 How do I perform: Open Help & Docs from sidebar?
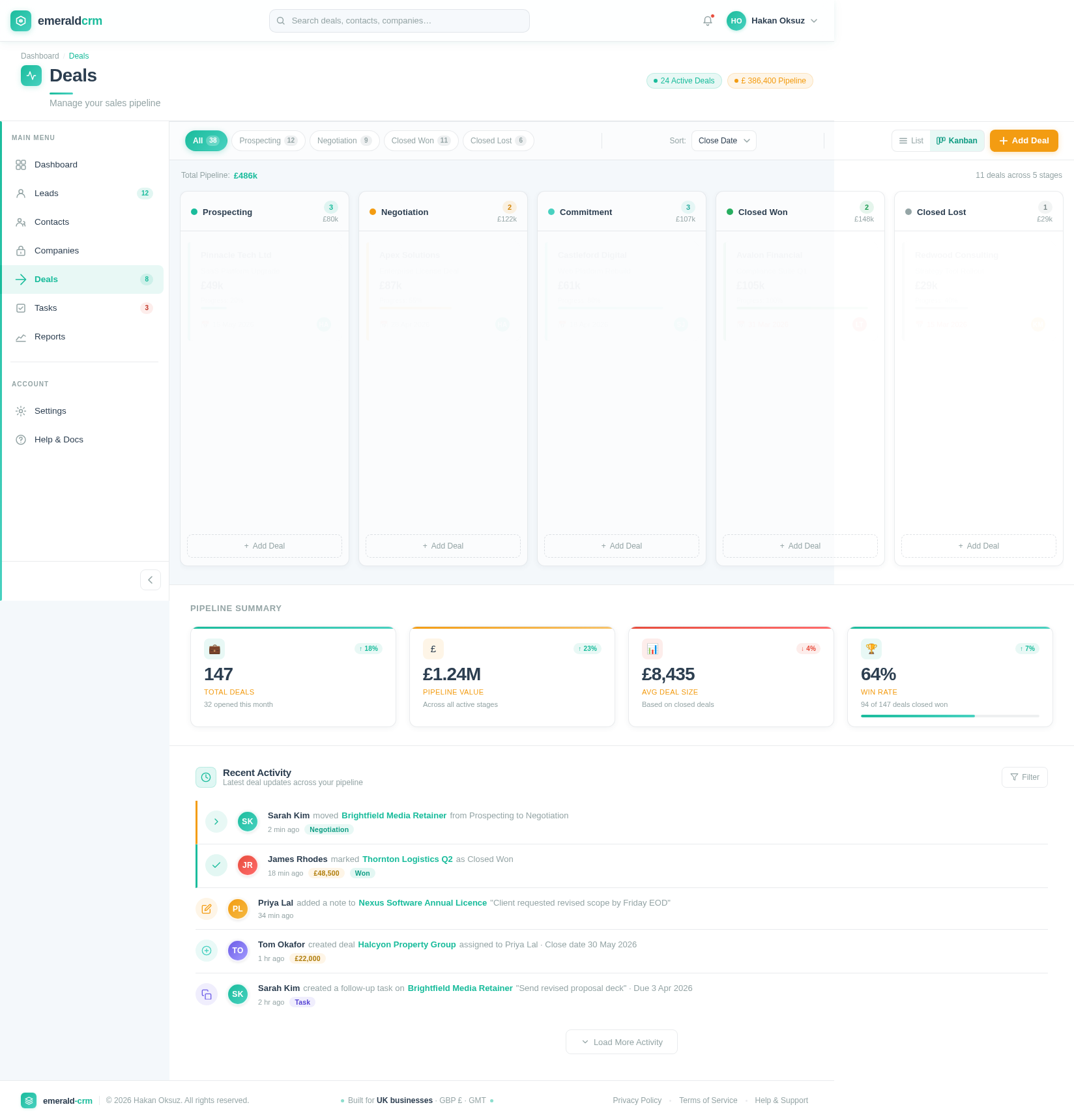[59, 440]
